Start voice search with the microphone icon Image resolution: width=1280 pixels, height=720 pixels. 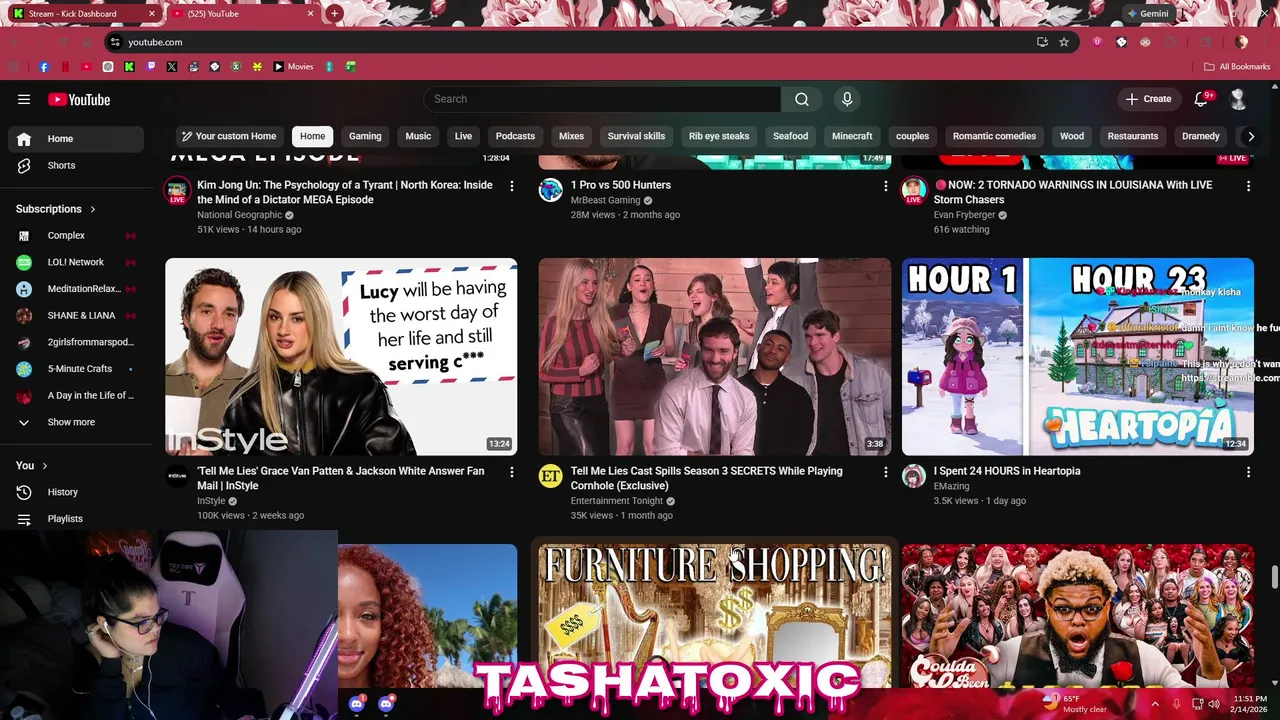click(x=847, y=99)
